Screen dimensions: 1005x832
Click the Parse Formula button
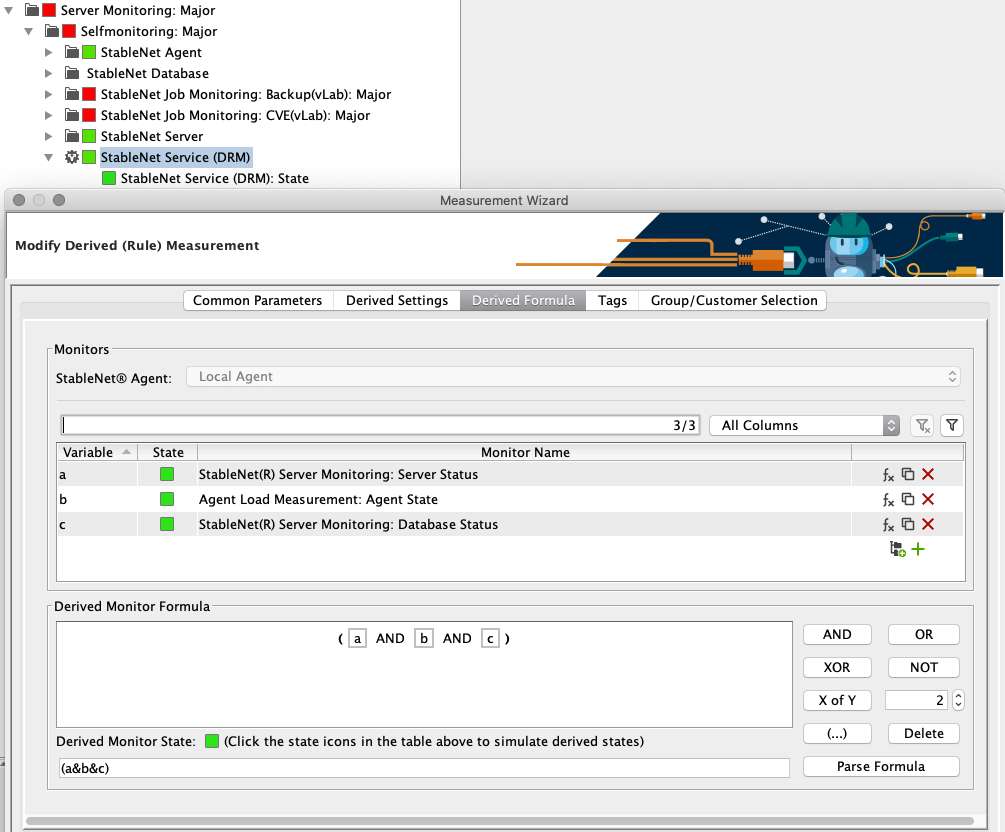pos(881,767)
